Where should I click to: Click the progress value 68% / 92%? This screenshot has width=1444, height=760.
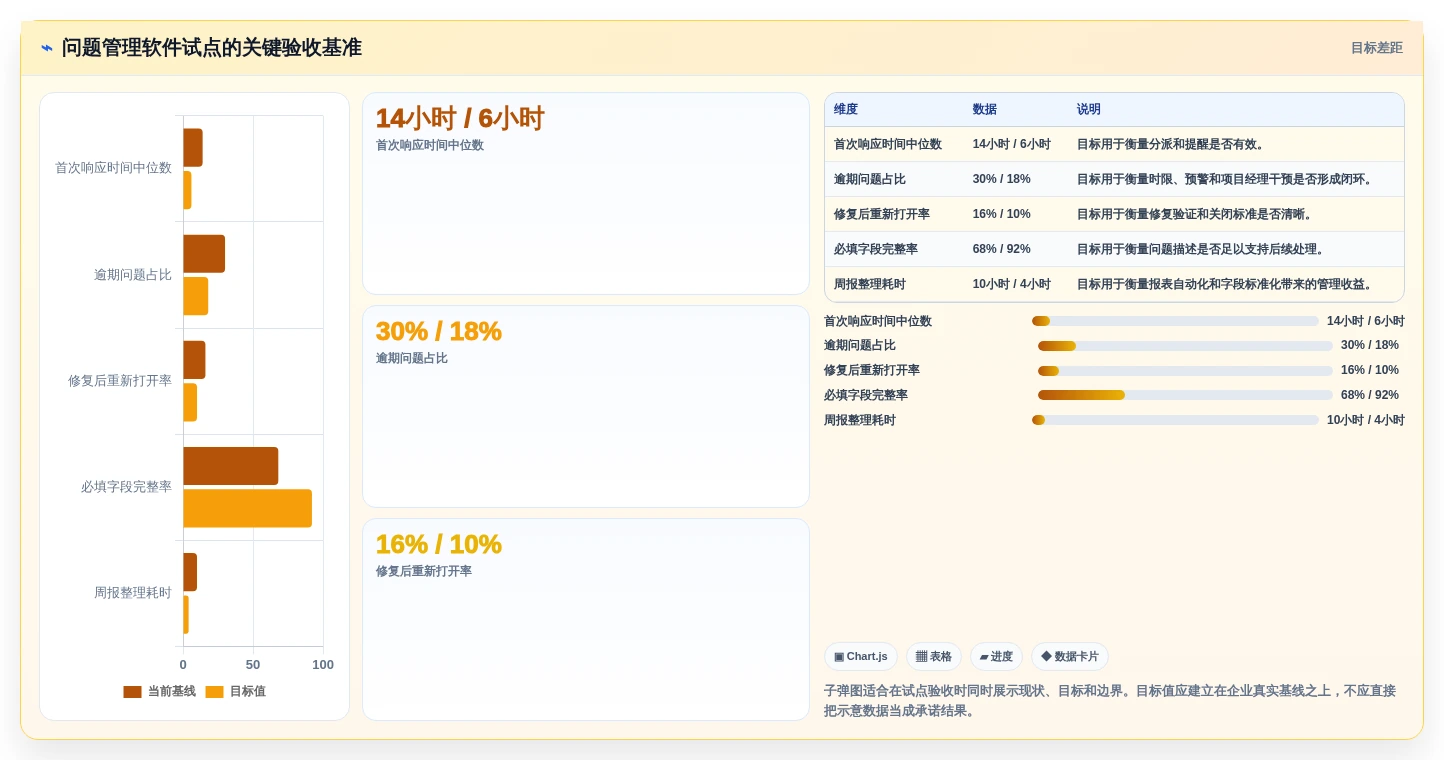coord(1370,395)
